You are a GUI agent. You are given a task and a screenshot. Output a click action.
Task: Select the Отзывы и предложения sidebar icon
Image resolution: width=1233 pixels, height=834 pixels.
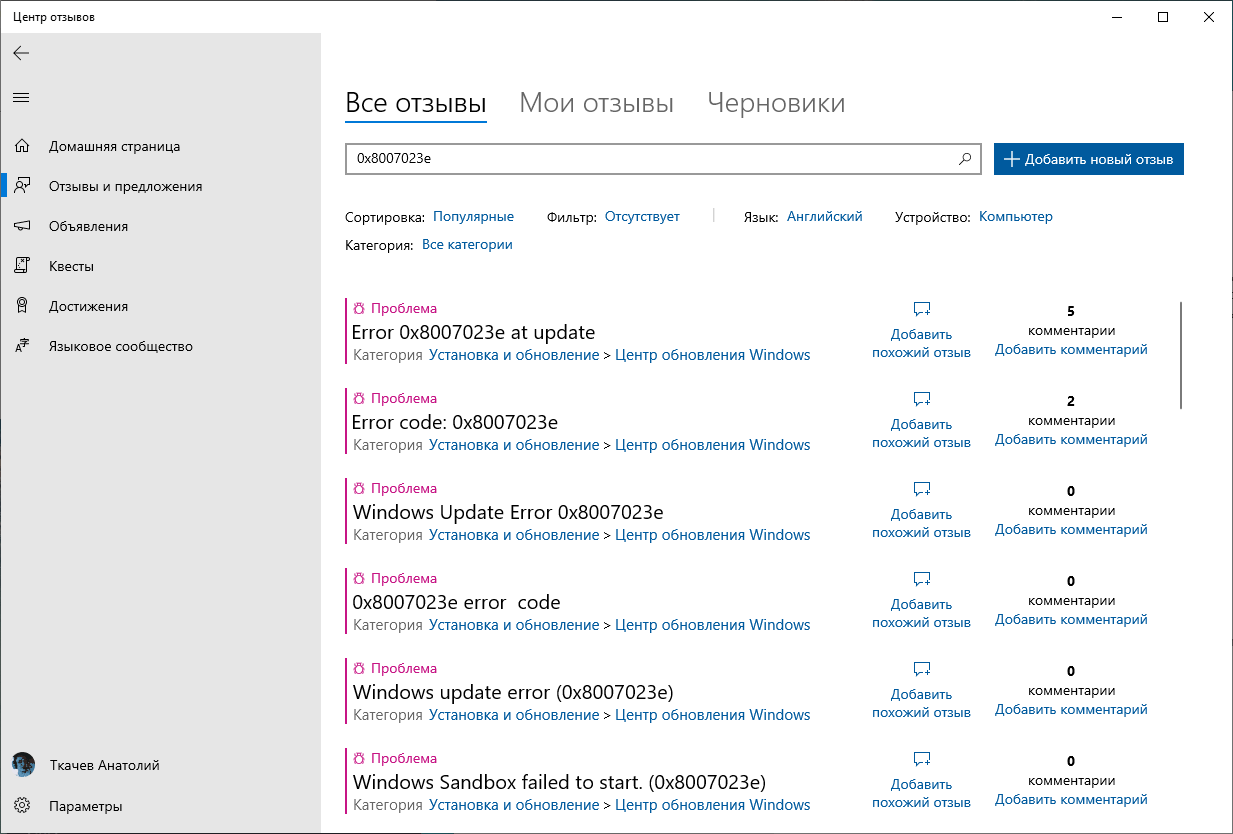click(22, 186)
